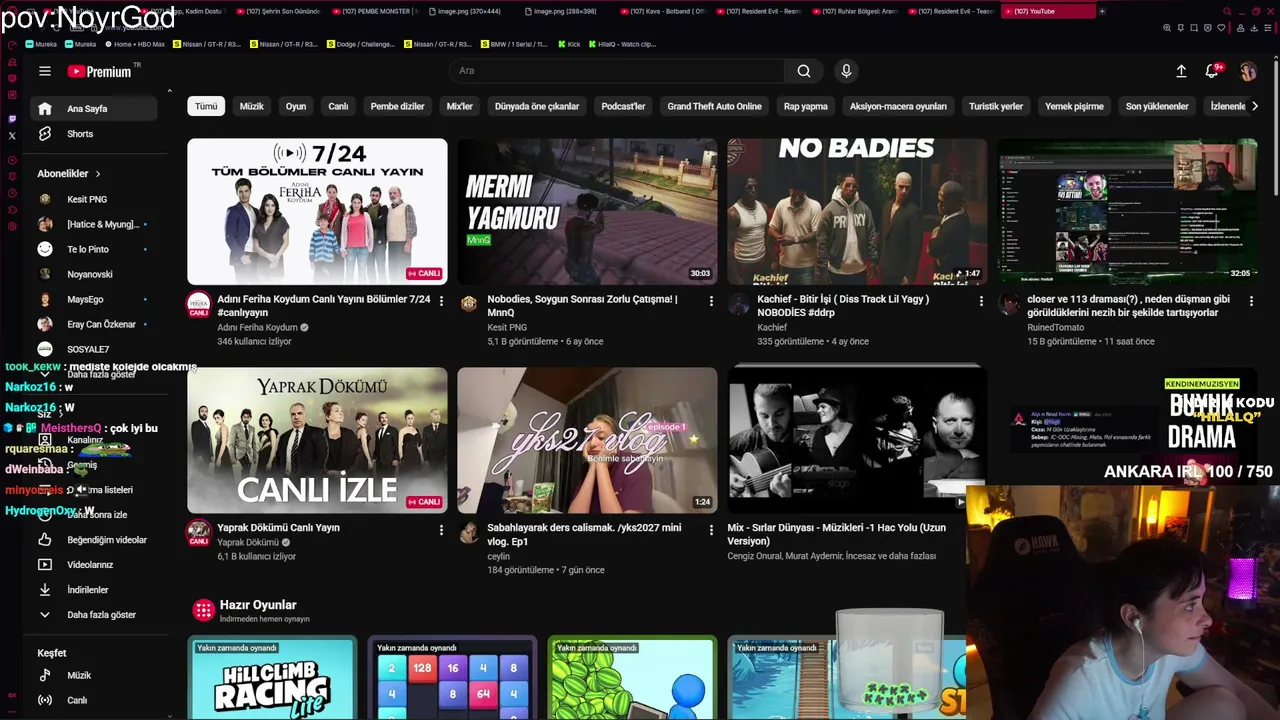Open more options for Kachief - Bitir İşi video

pyautogui.click(x=981, y=301)
